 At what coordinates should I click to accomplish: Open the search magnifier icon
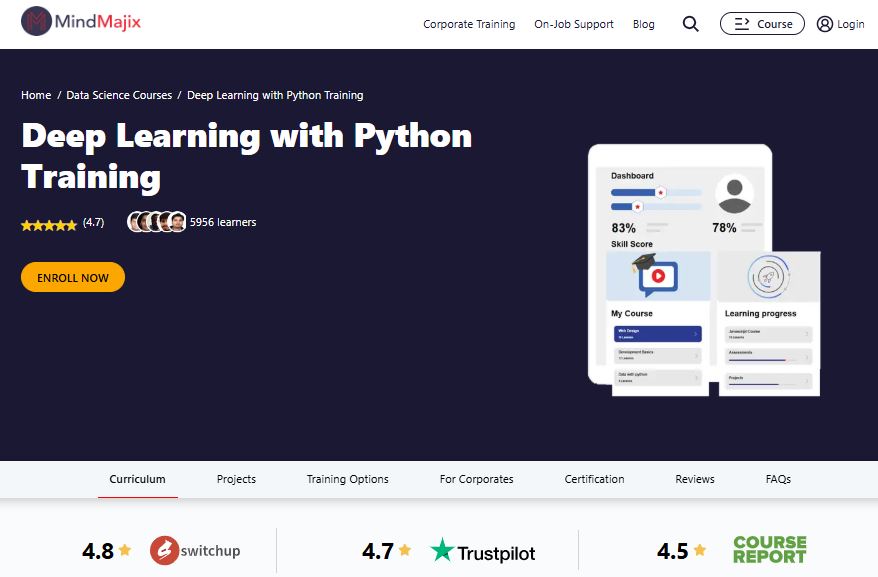coord(690,23)
